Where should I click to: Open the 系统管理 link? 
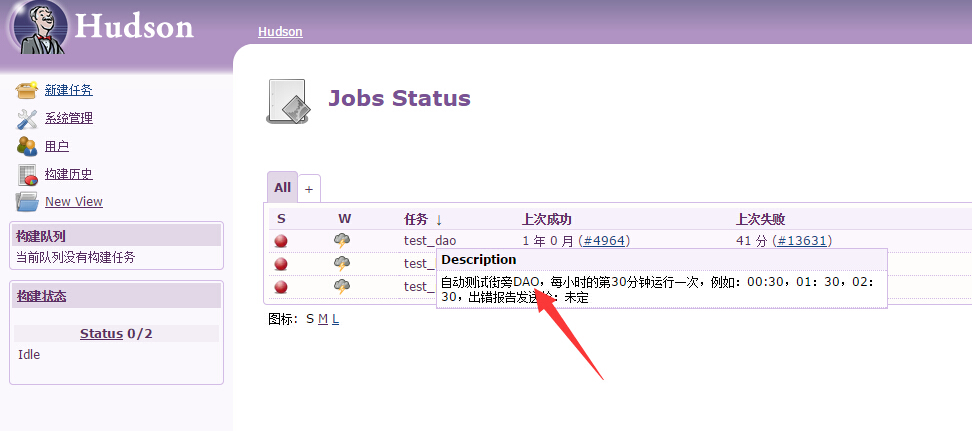pos(69,118)
